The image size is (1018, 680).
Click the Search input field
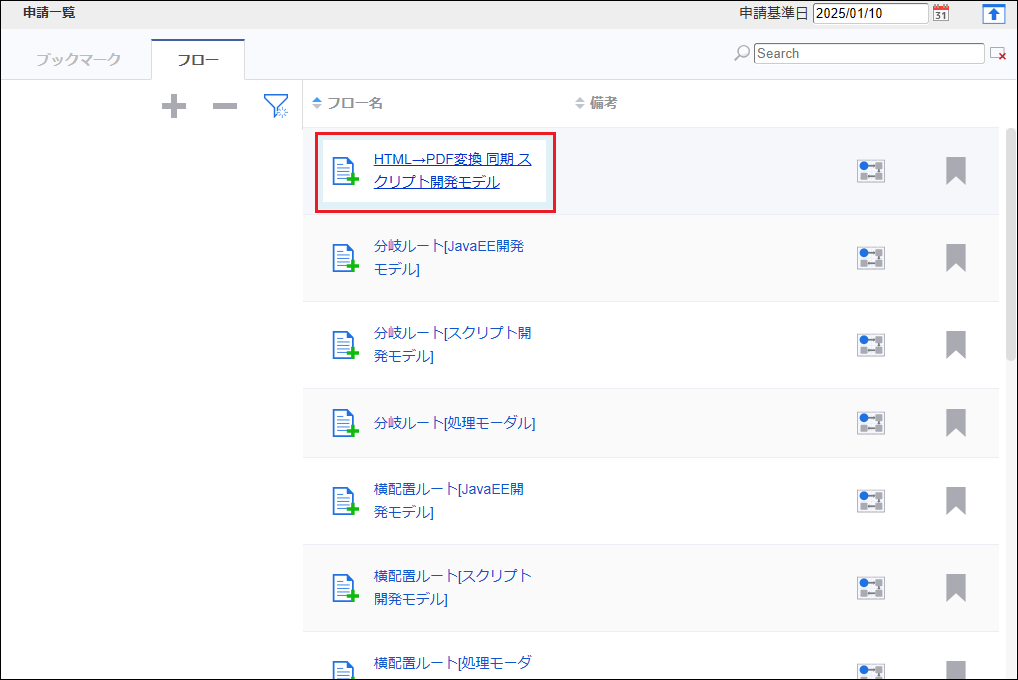(868, 54)
